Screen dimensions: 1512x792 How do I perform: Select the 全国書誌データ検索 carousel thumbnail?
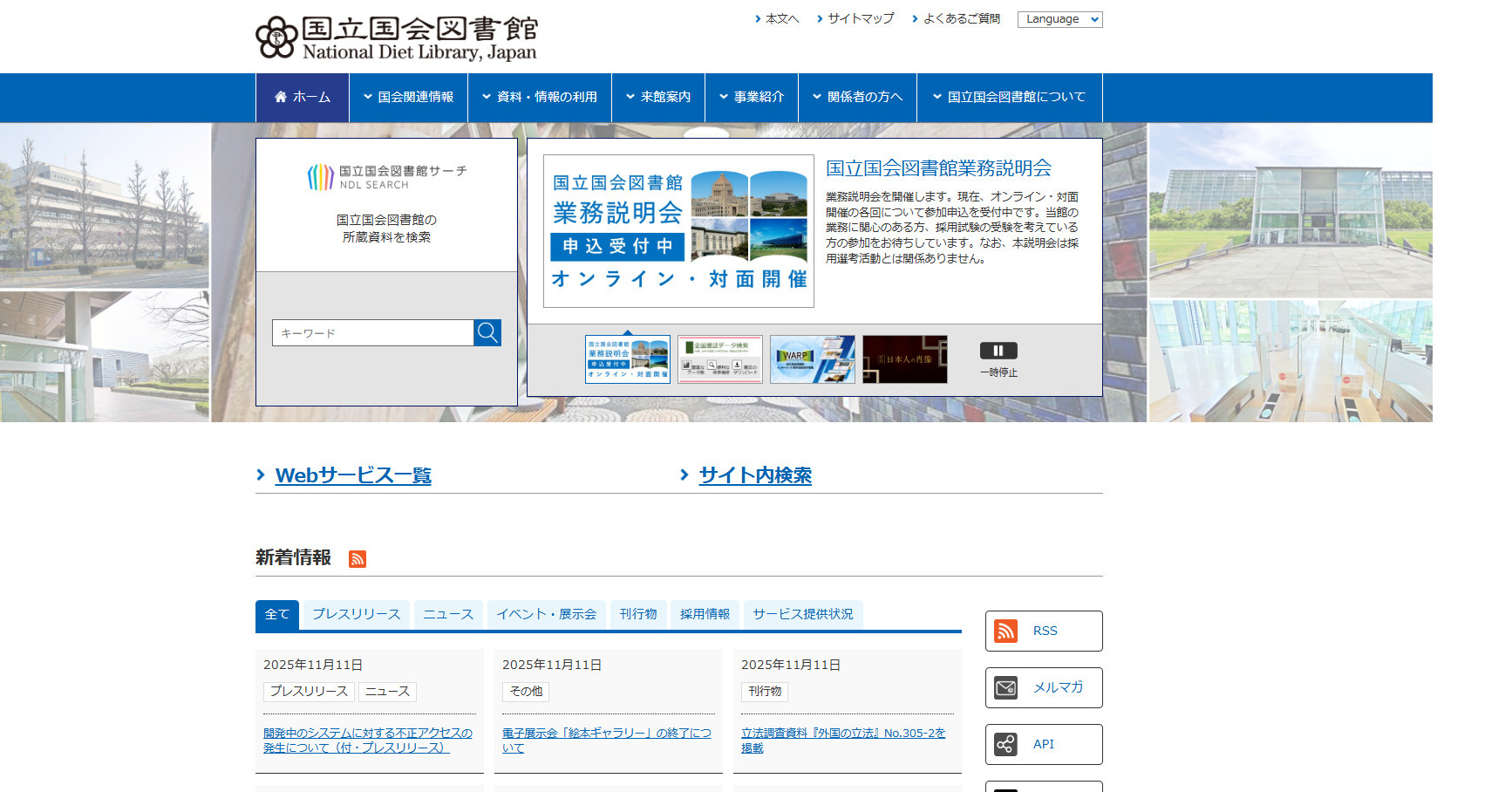pyautogui.click(x=720, y=358)
